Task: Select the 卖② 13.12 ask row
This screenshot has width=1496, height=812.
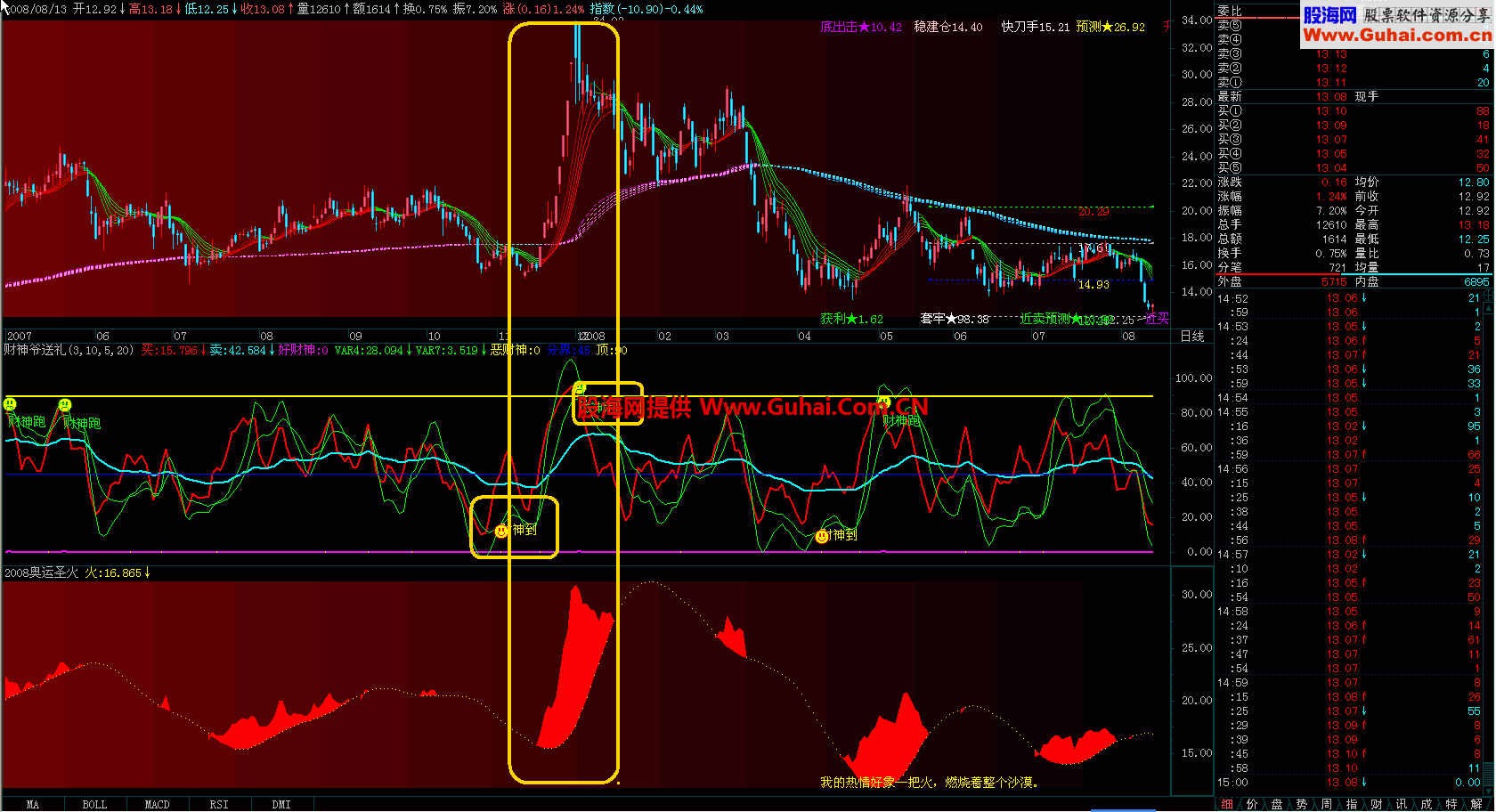Action: tap(1354, 69)
